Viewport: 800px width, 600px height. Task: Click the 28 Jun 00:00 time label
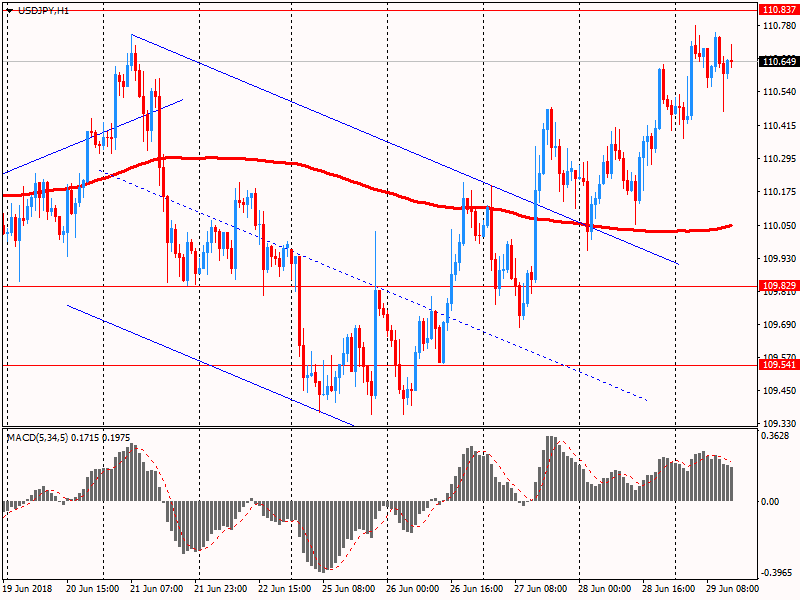(x=605, y=588)
